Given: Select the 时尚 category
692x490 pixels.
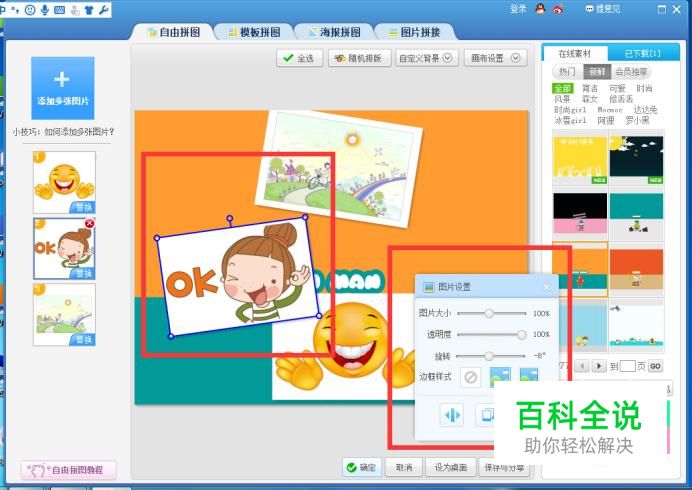Looking at the screenshot, I should (x=644, y=88).
